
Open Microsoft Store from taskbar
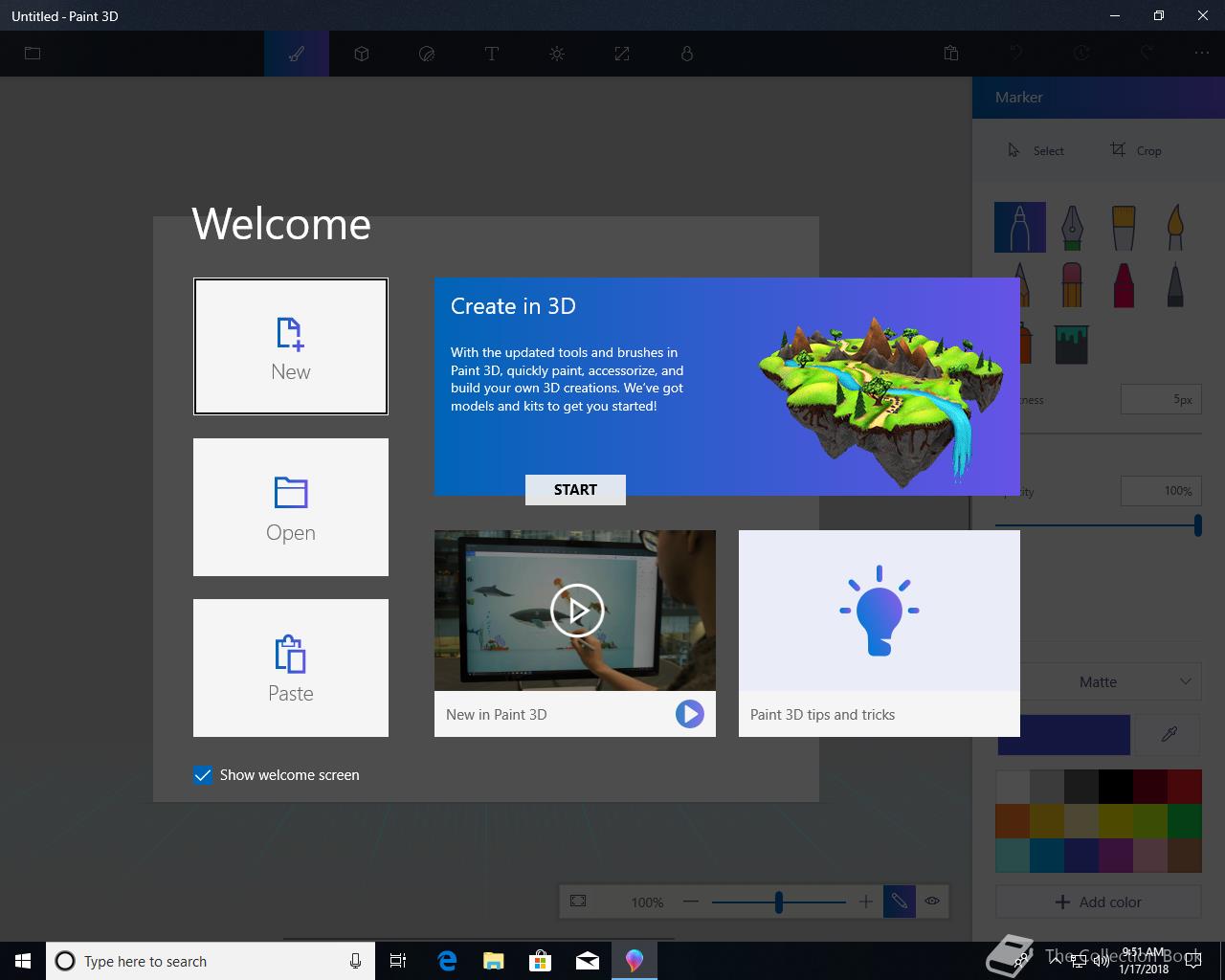541,961
